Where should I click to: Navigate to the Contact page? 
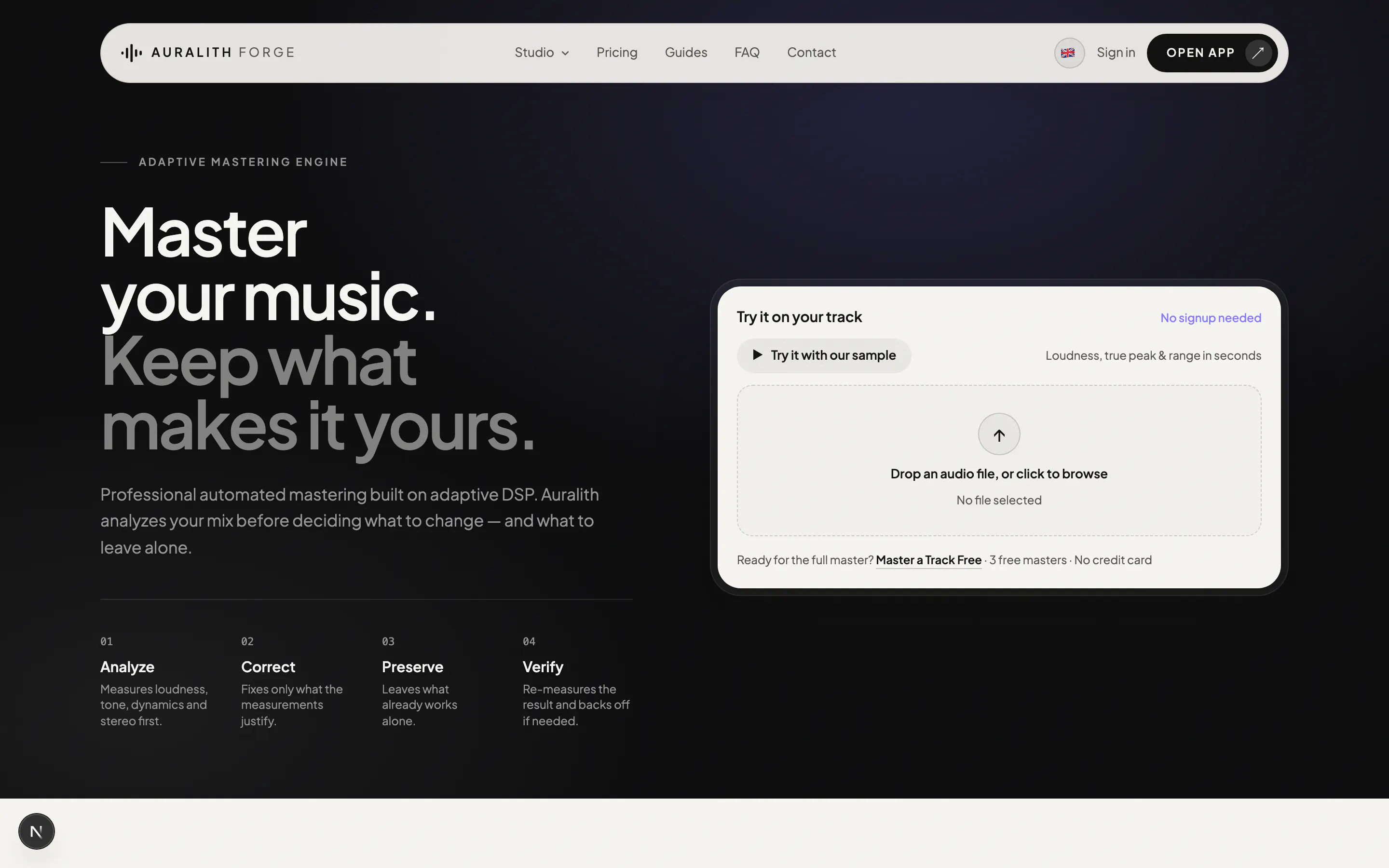(811, 53)
